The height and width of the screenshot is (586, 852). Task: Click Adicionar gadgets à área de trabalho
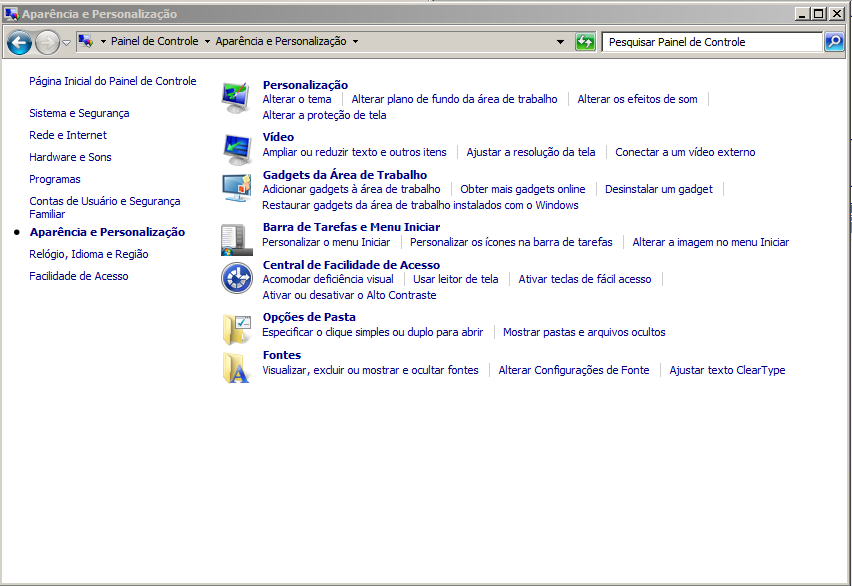click(352, 189)
